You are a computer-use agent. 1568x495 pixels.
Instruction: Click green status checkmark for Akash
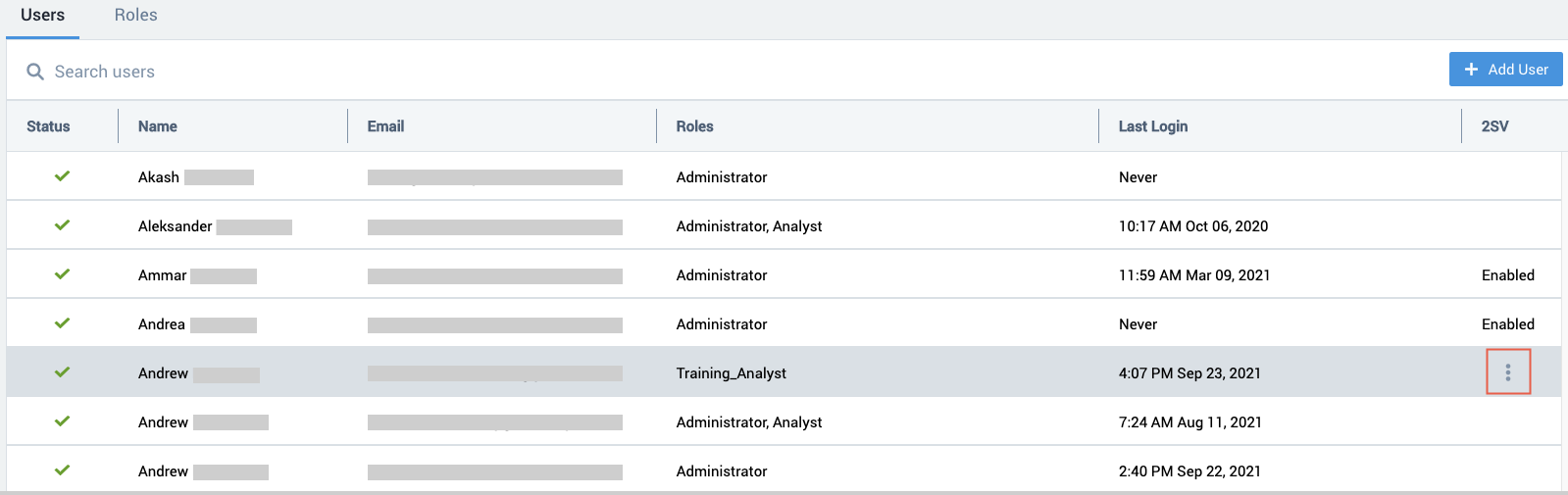62,176
